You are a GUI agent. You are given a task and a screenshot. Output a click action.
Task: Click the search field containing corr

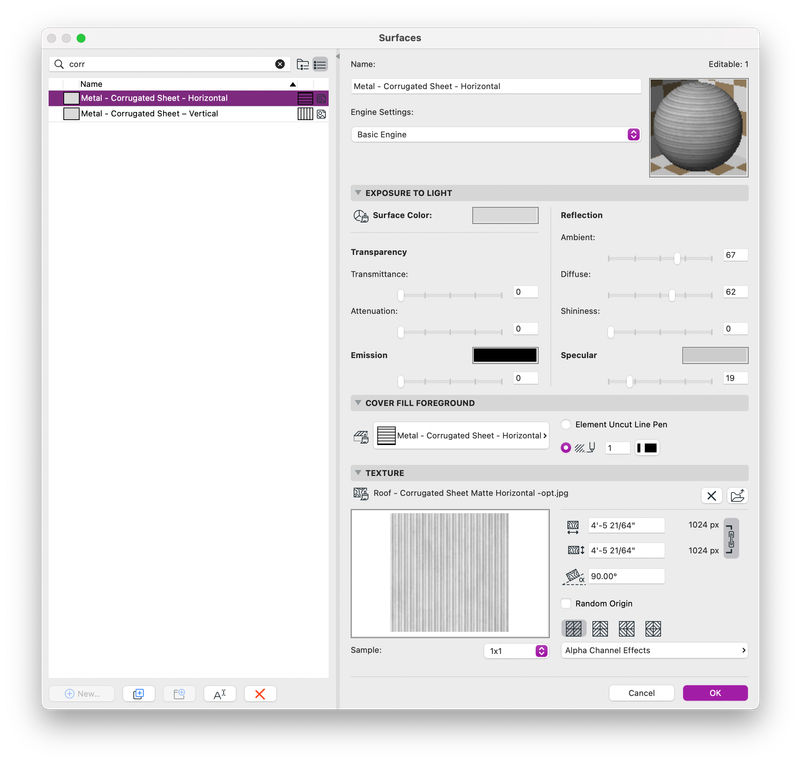pyautogui.click(x=170, y=64)
